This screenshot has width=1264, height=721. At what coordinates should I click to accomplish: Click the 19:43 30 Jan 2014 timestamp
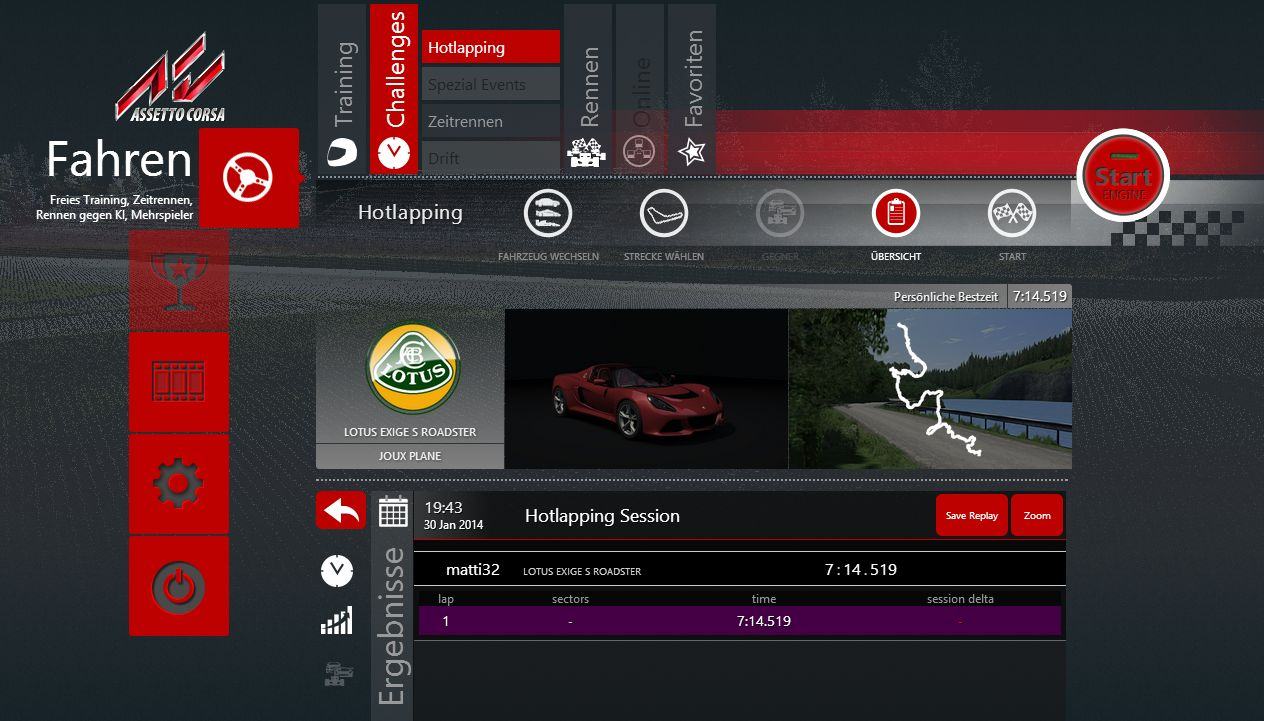point(453,515)
